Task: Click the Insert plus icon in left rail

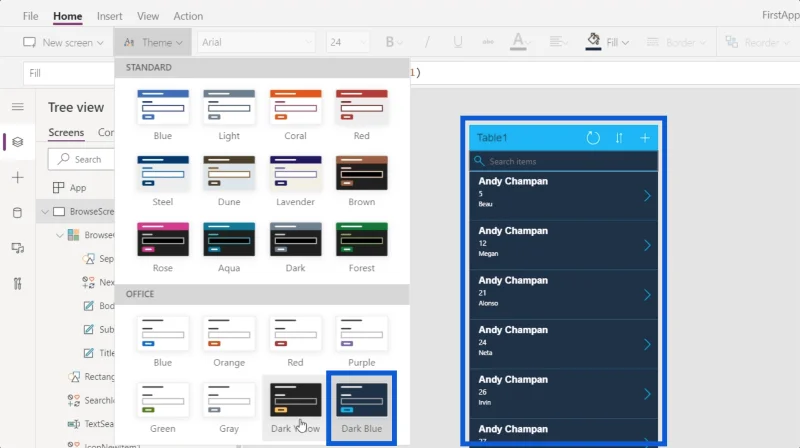Action: point(18,178)
